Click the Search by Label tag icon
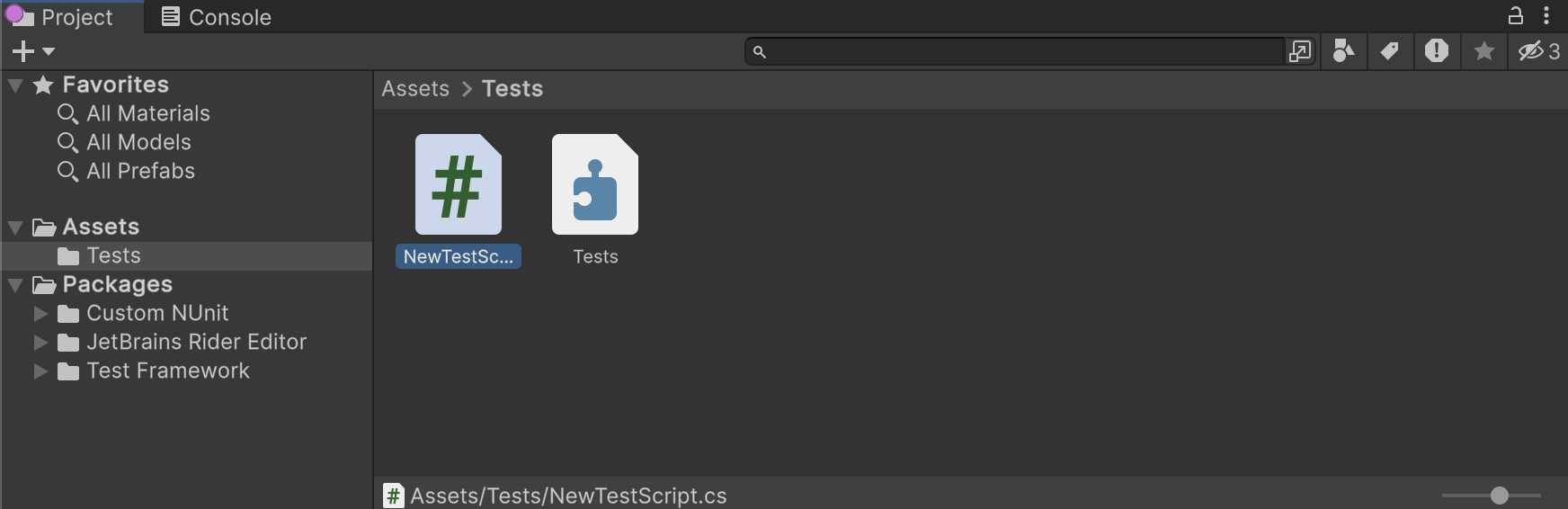The height and width of the screenshot is (509, 1568). pos(1389,51)
